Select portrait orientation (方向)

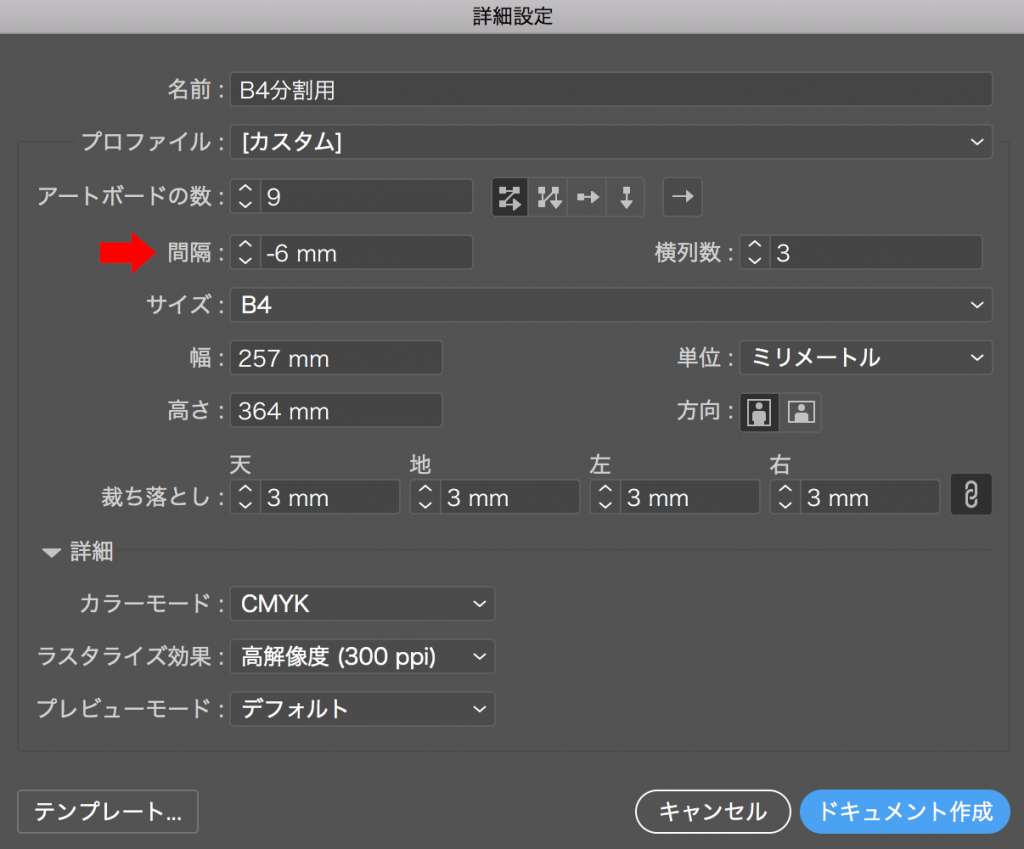point(760,411)
